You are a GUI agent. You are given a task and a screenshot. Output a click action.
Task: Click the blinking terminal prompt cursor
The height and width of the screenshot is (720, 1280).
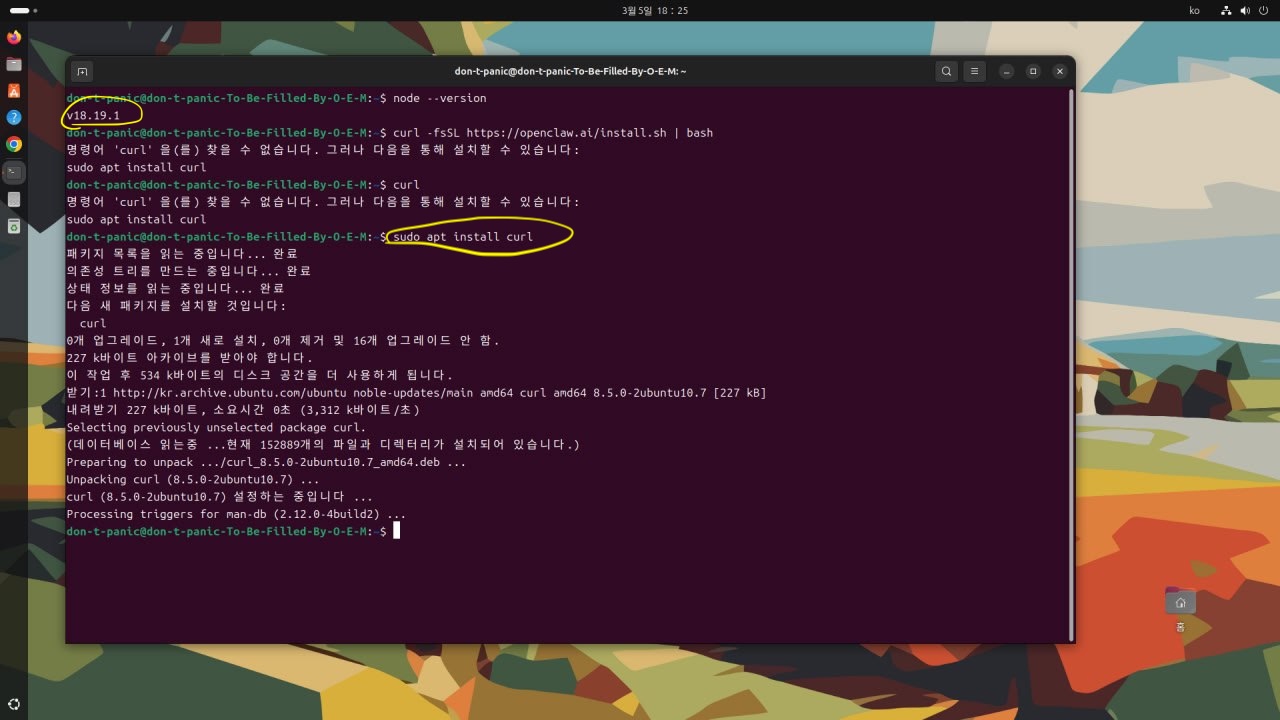pyautogui.click(x=396, y=531)
